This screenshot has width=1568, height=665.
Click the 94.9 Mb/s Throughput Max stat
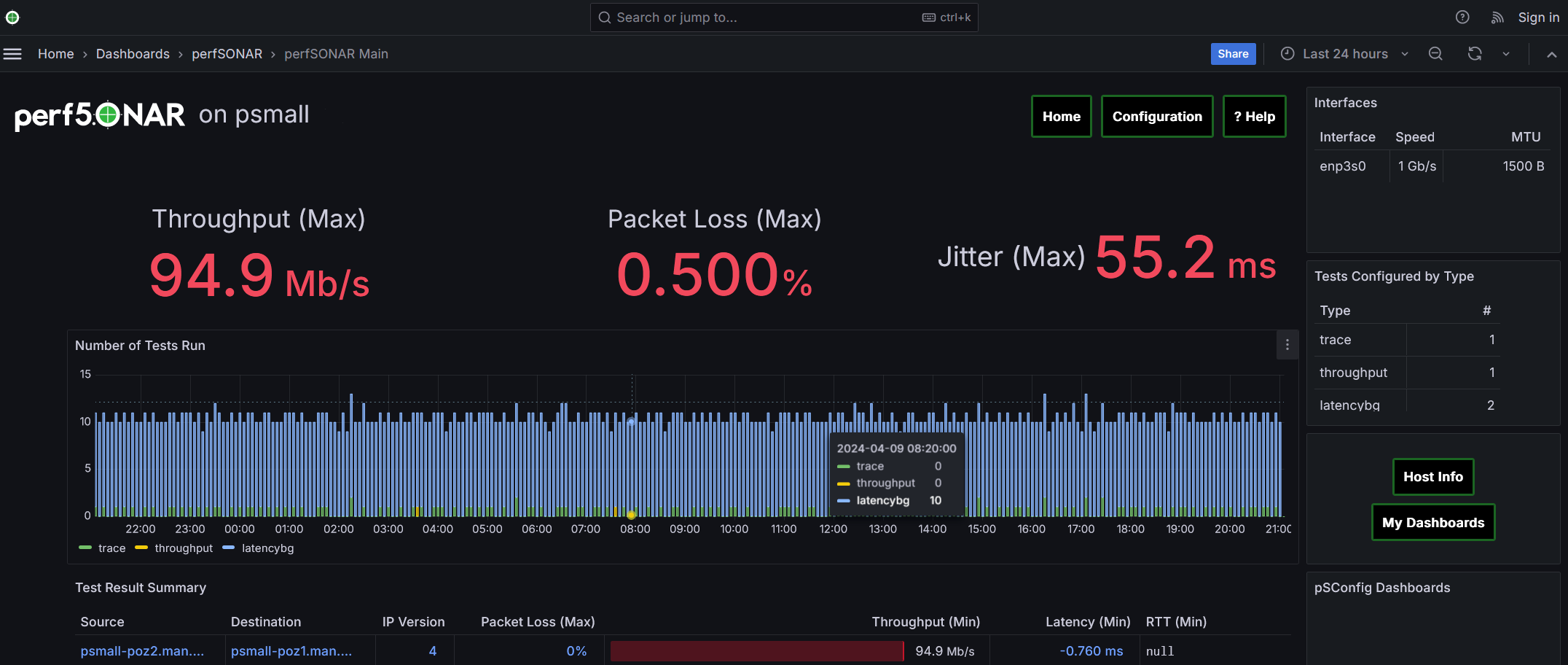259,276
